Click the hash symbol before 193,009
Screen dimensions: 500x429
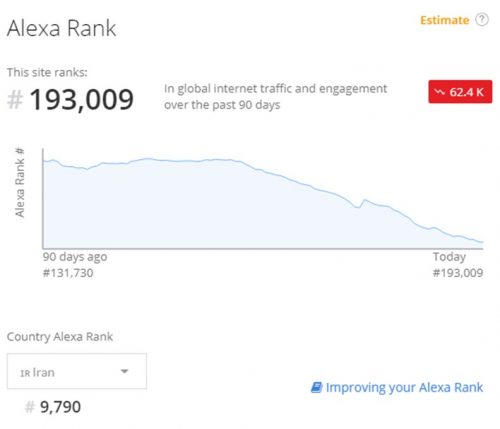15,100
